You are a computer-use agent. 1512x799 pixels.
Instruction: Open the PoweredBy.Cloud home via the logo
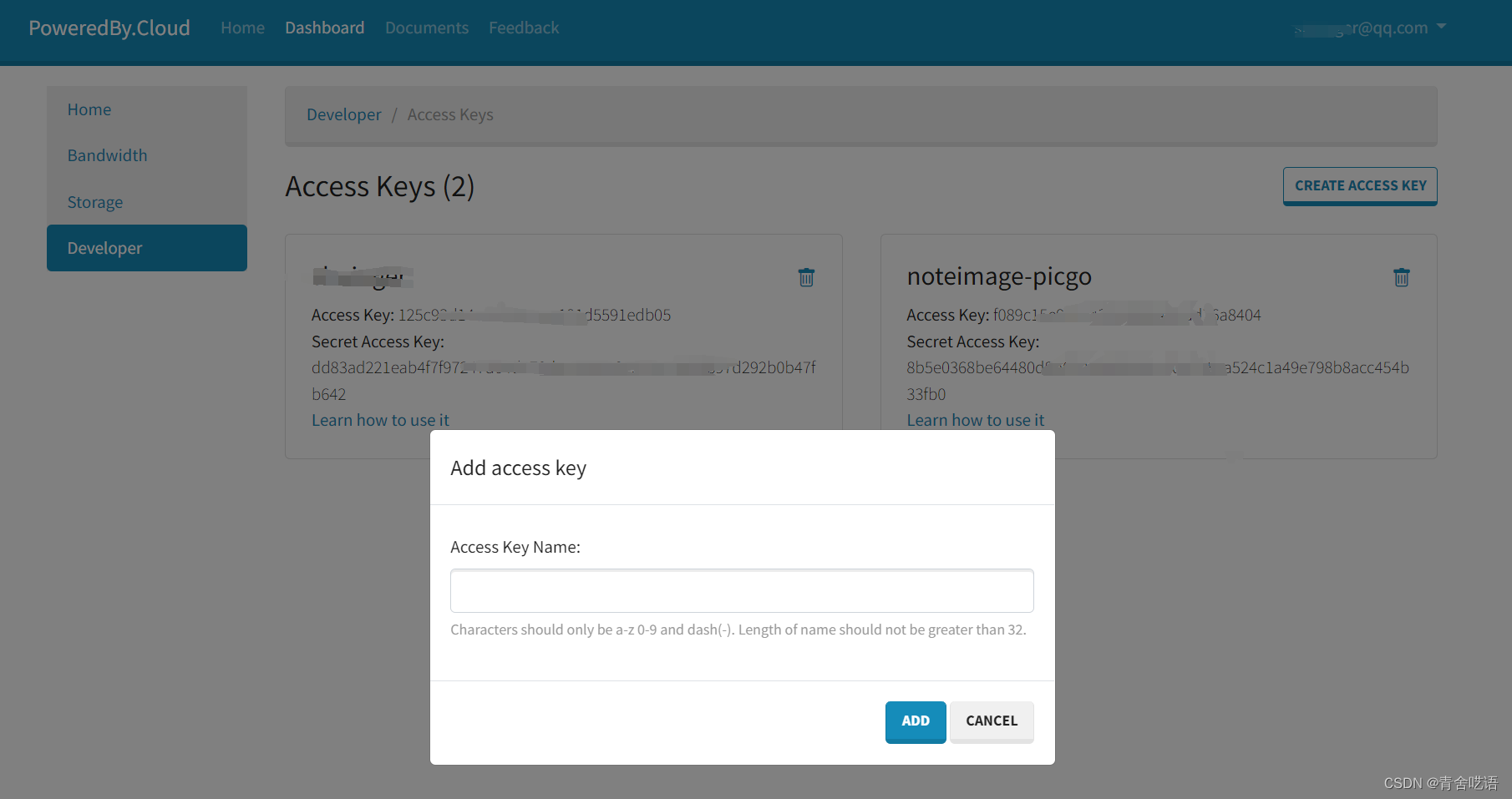pyautogui.click(x=109, y=28)
